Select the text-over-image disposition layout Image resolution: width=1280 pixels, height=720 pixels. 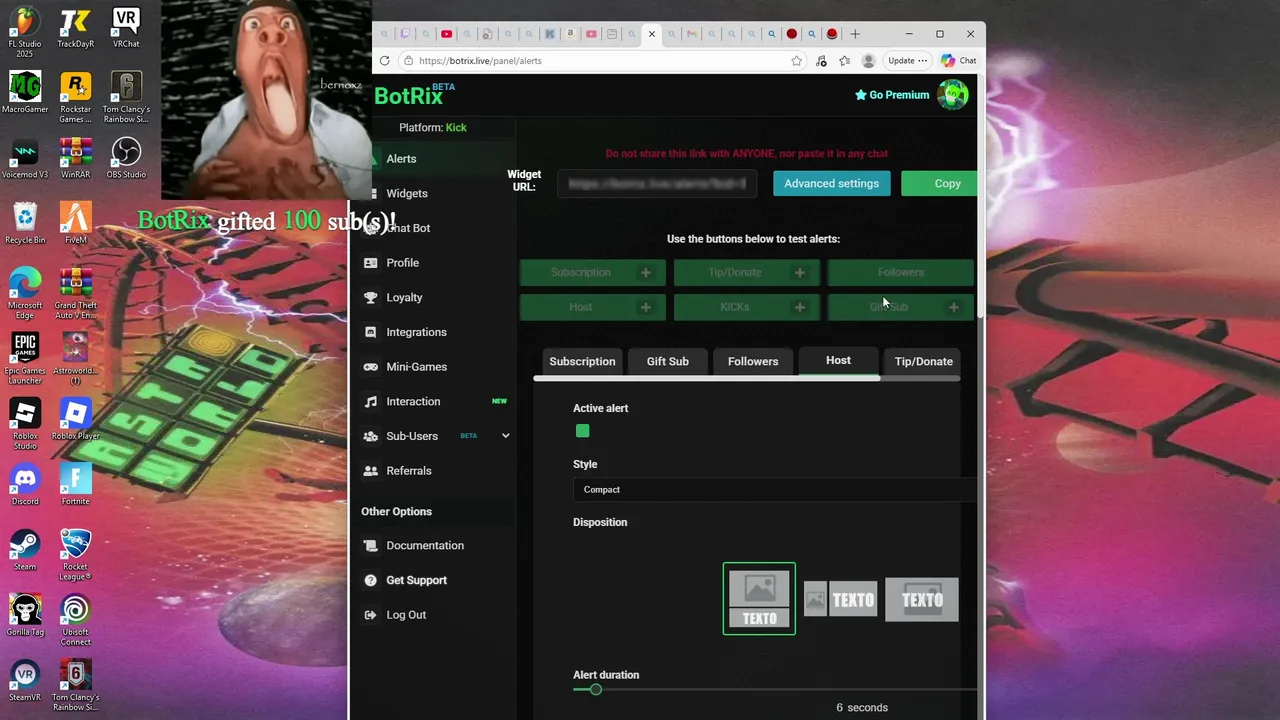coord(922,600)
